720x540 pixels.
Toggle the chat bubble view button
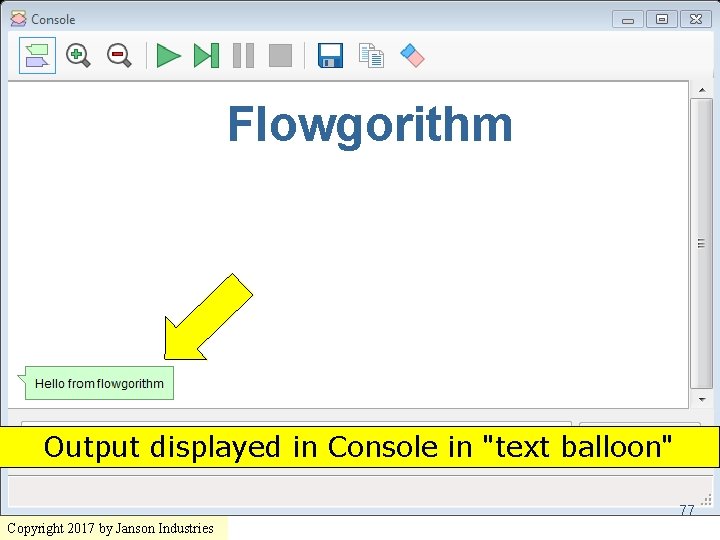coord(37,56)
